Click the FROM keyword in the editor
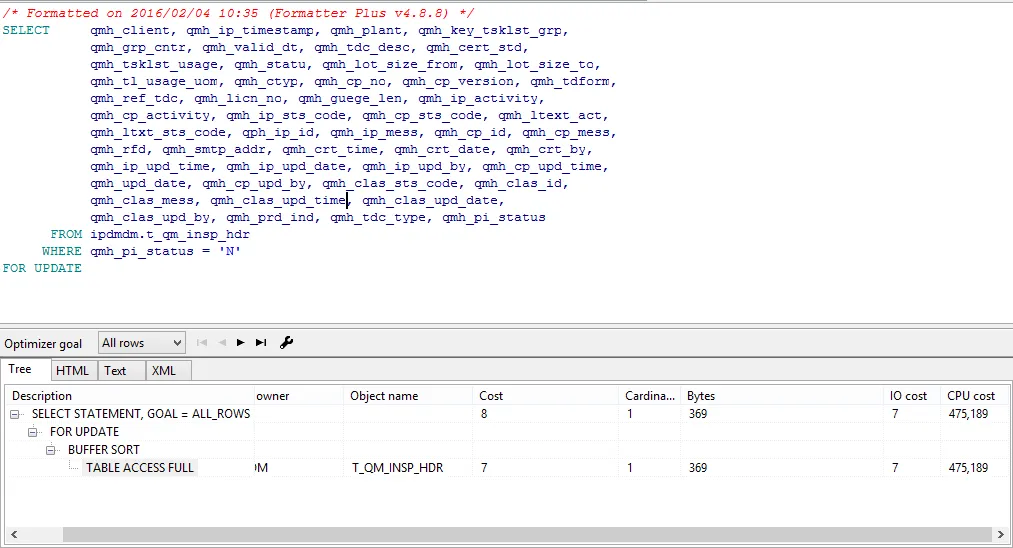1013x548 pixels. [66, 235]
